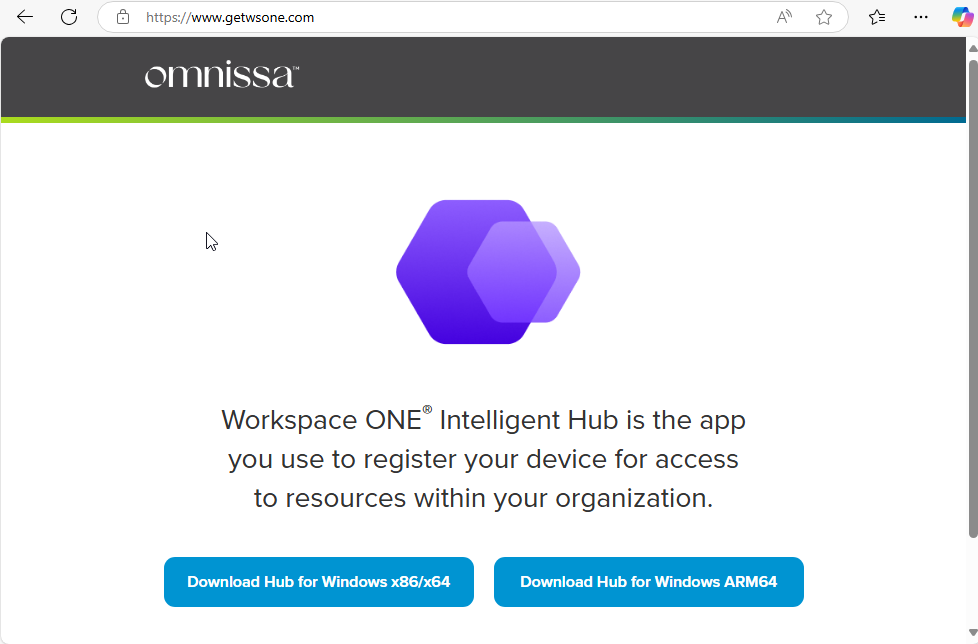Screen dimensions: 978x644
Task: Refresh the getwsone.com page
Action: [x=69, y=17]
